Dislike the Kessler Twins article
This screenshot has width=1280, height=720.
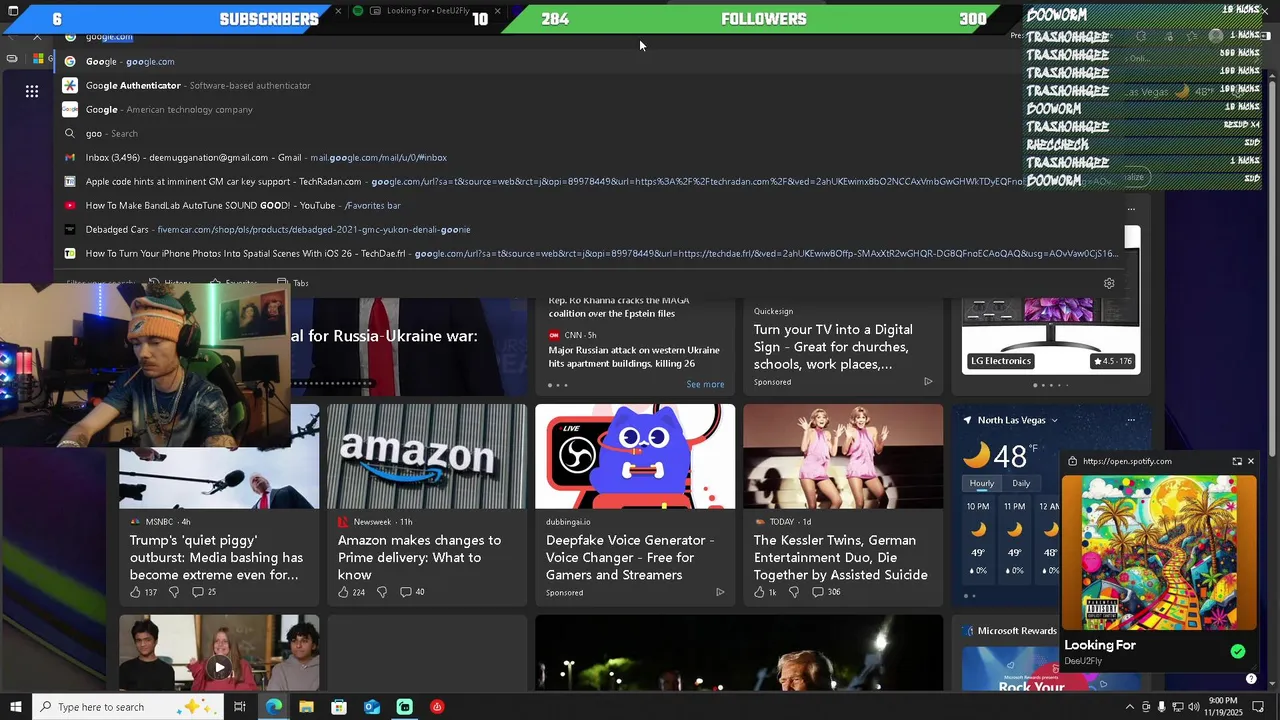pyautogui.click(x=794, y=592)
